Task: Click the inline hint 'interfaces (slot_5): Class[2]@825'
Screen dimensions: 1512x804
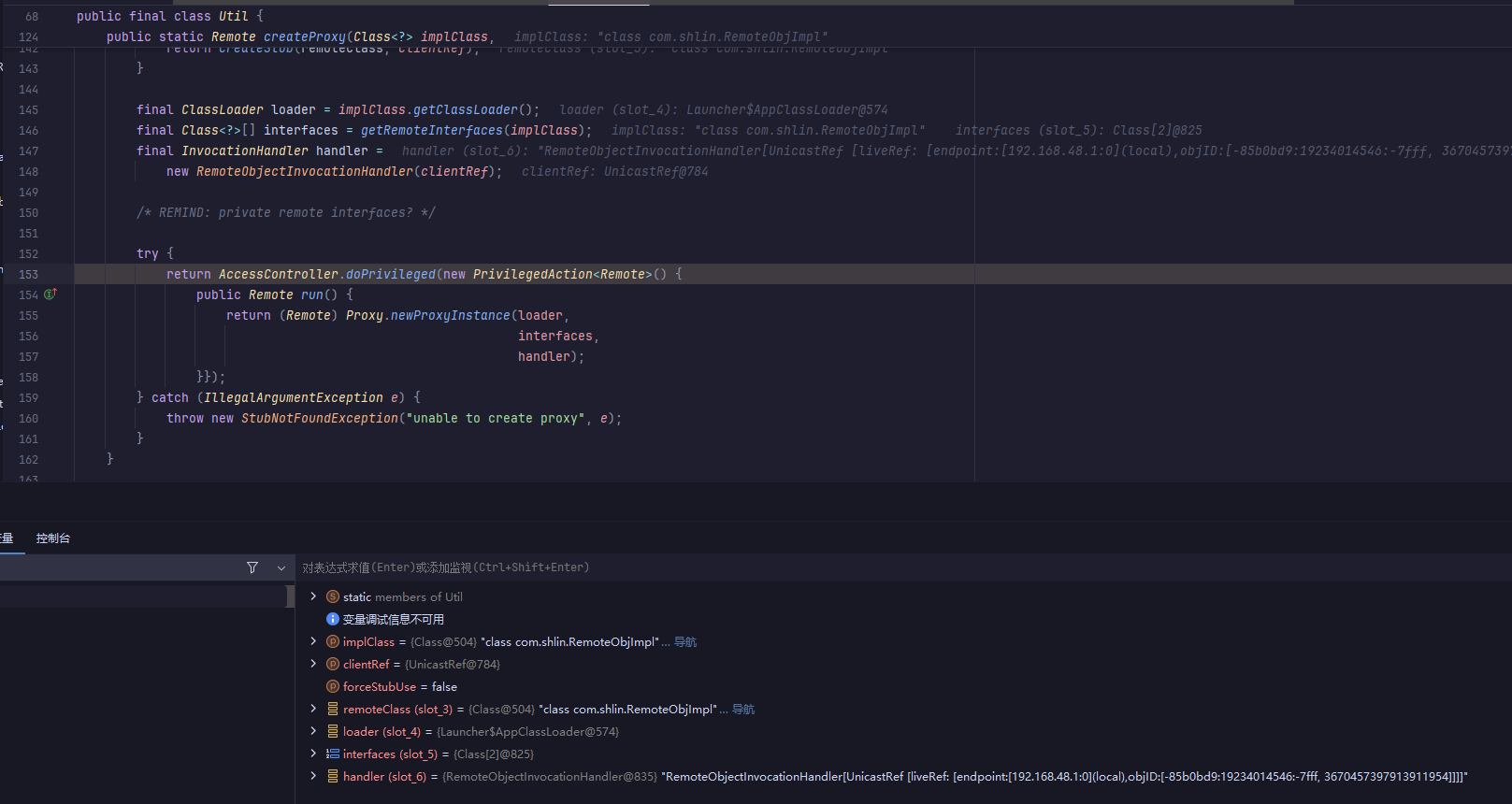Action: [1079, 130]
